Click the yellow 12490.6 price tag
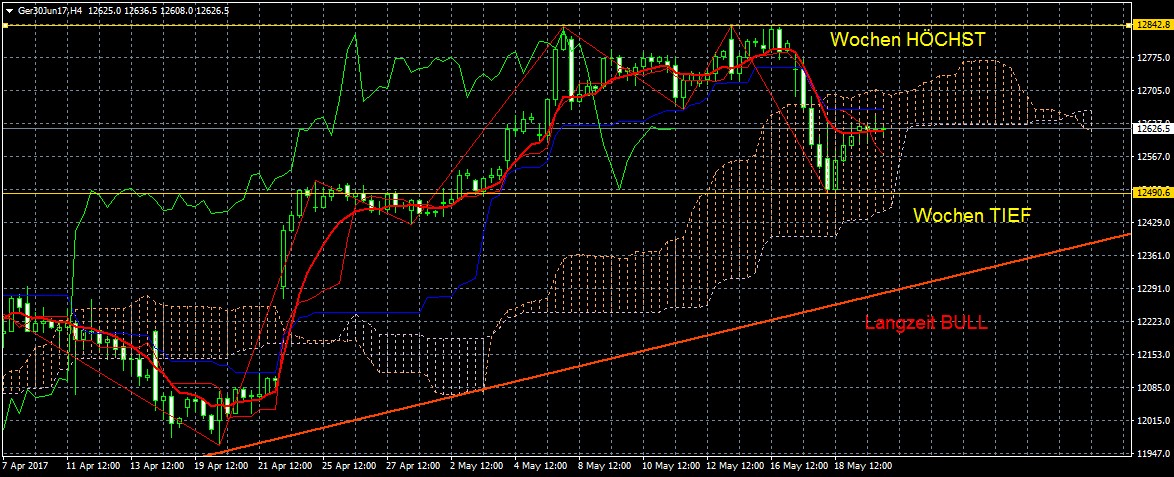Image resolution: width=1174 pixels, height=477 pixels. tap(1153, 193)
